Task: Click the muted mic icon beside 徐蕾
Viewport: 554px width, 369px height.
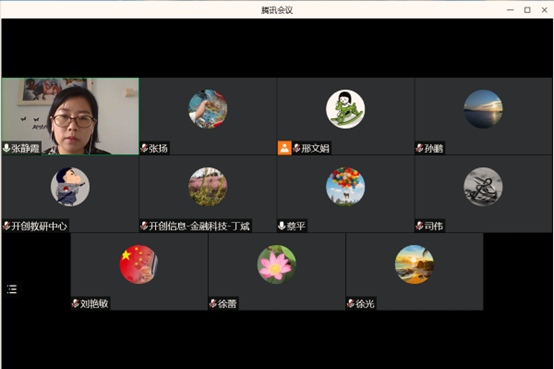Action: point(213,303)
